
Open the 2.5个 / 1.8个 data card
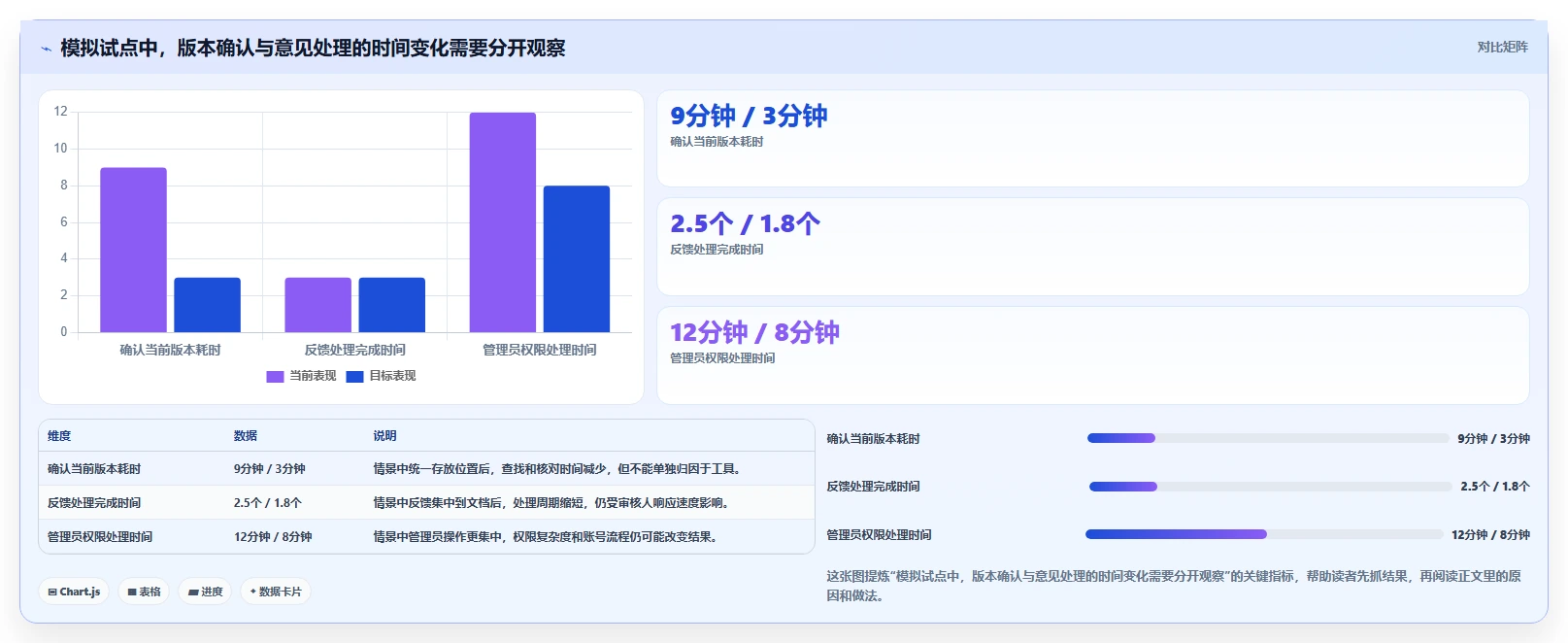[1093, 247]
